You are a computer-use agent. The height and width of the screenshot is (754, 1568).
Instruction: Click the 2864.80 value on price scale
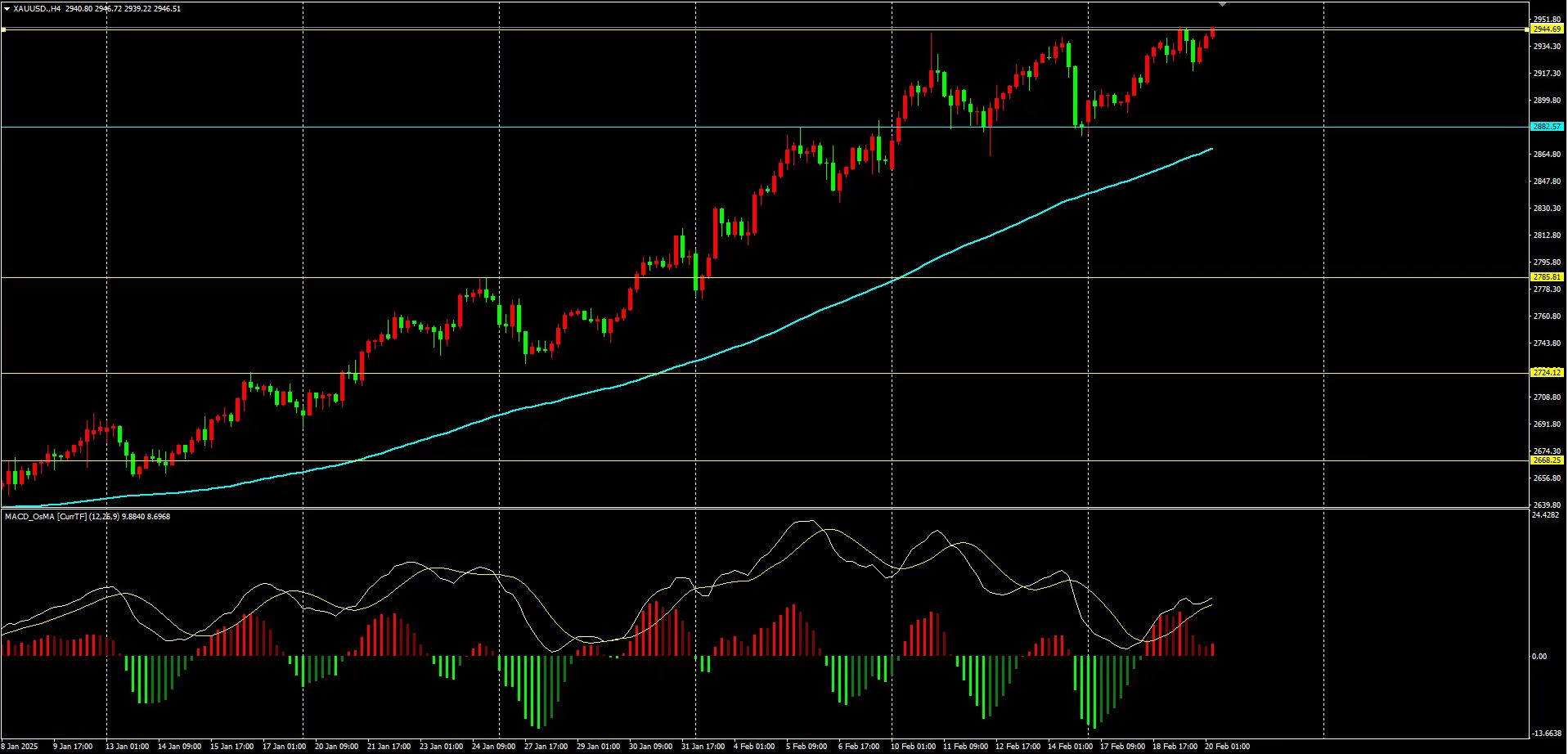[1547, 155]
